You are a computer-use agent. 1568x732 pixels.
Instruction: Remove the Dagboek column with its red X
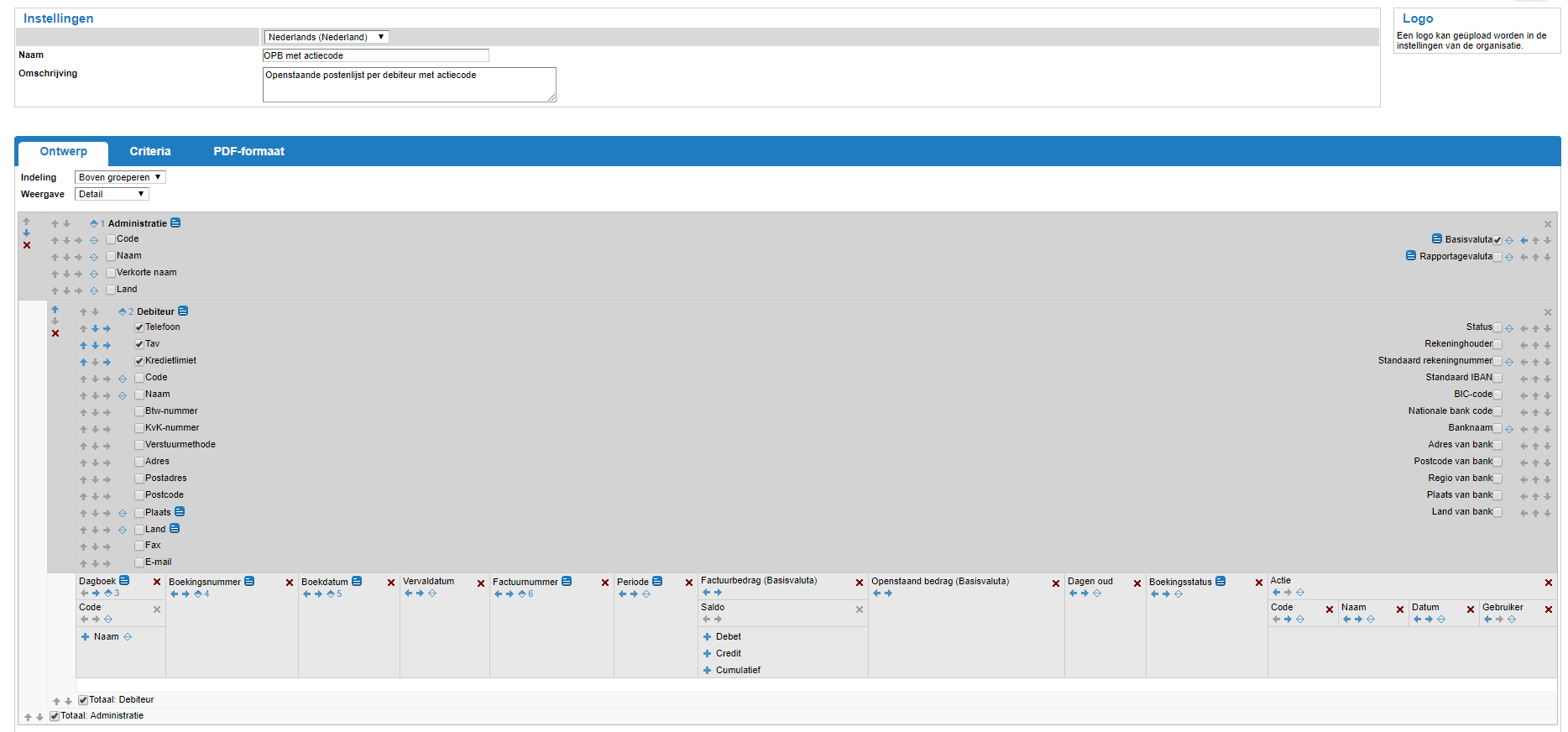click(157, 583)
